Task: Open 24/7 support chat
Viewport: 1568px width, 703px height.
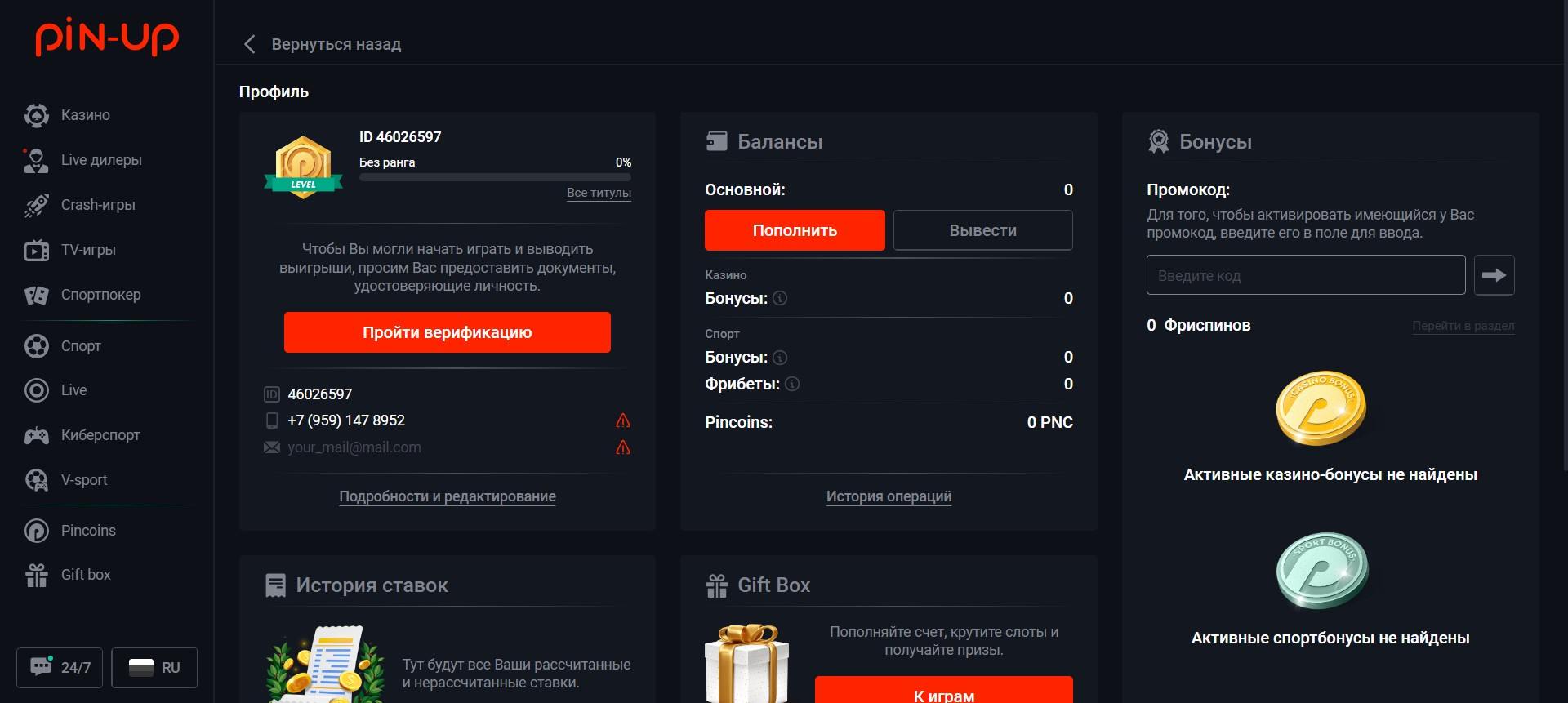Action: (x=60, y=667)
